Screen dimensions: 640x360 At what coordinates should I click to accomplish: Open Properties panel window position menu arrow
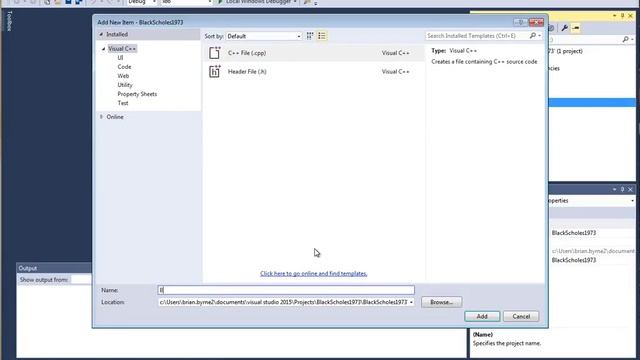pos(615,189)
